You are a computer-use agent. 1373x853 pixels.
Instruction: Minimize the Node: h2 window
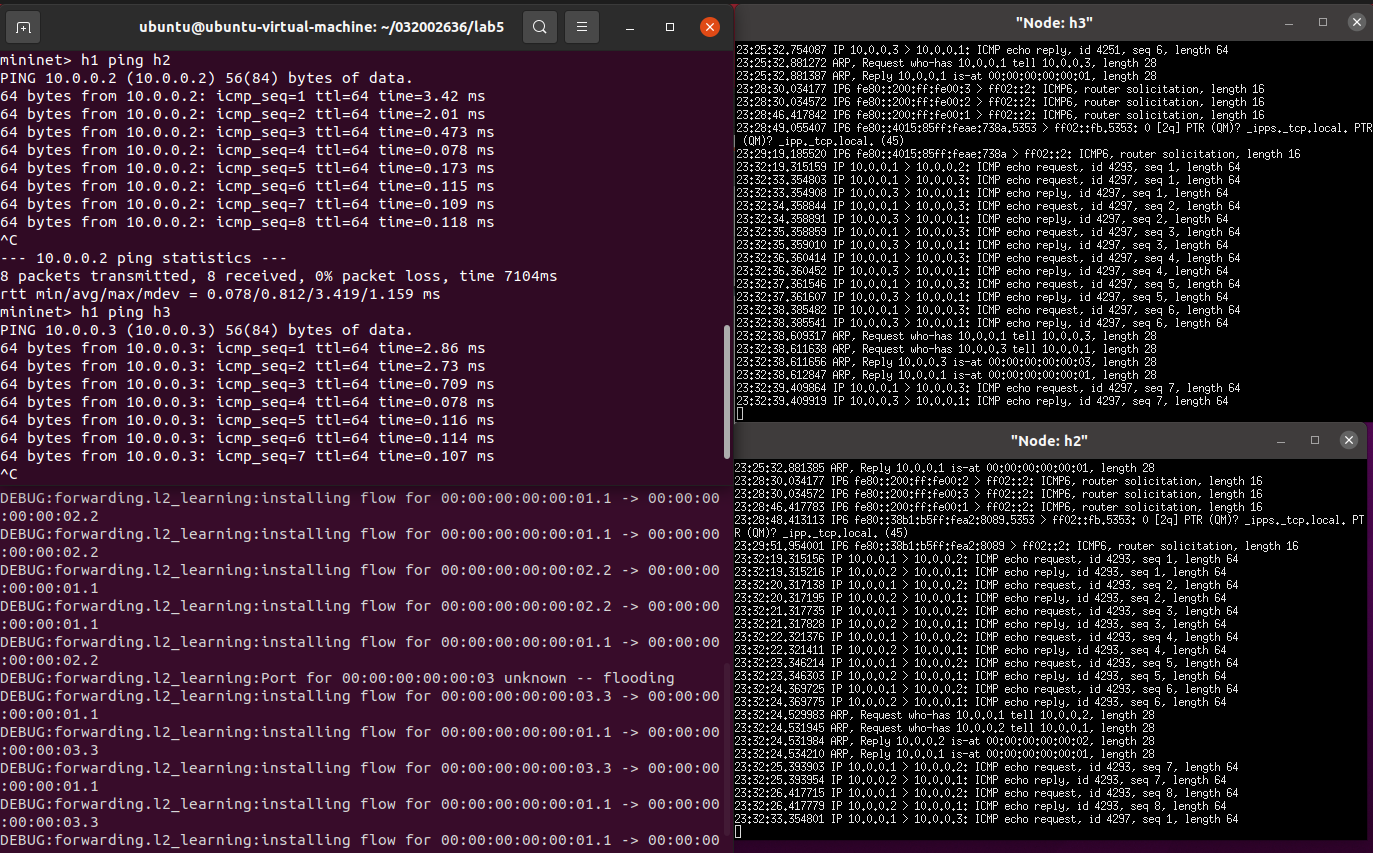(x=1283, y=440)
